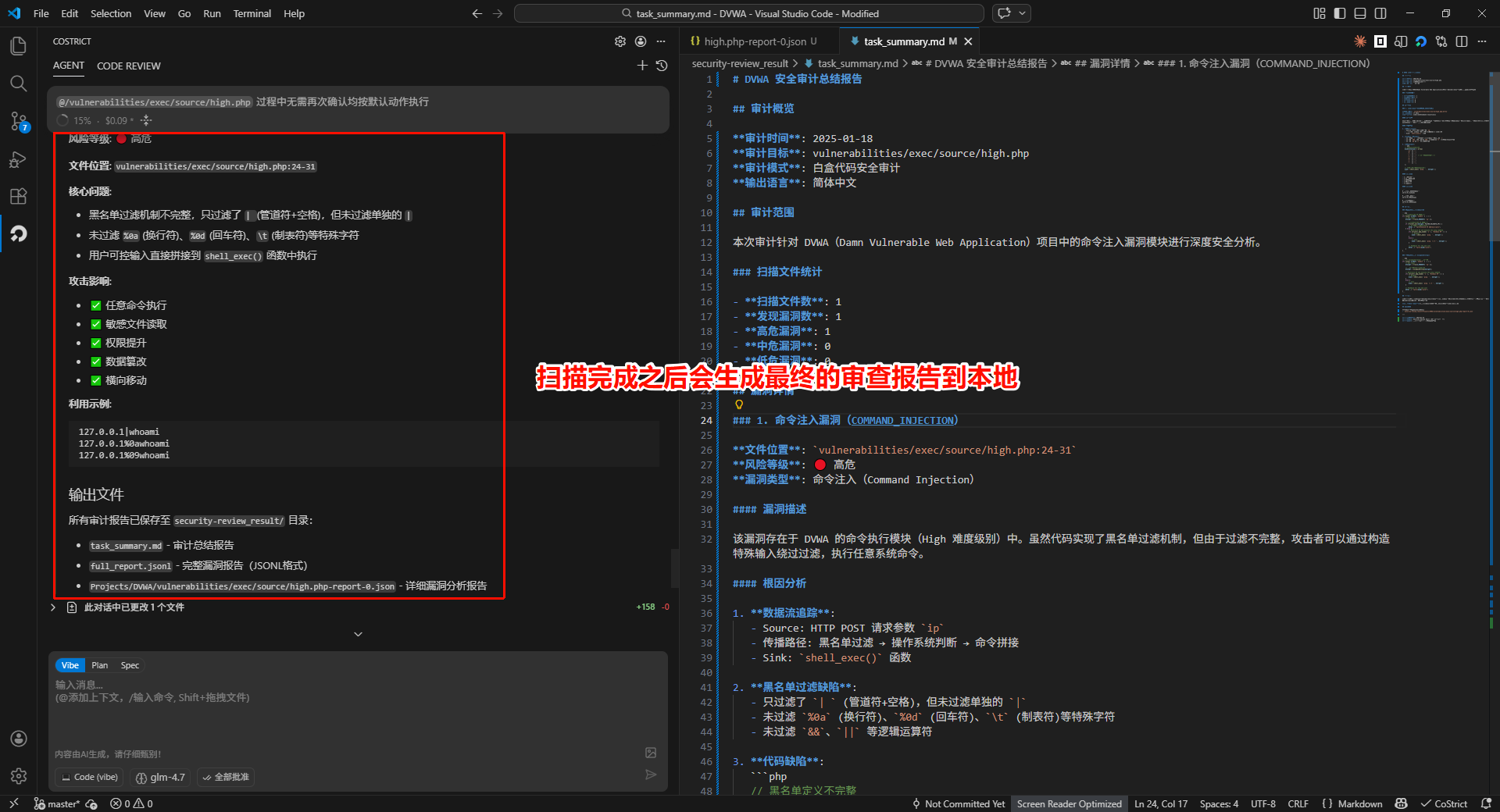The image size is (1500, 812).
Task: Toggle the 横向移动 checkbox
Action: pos(96,380)
